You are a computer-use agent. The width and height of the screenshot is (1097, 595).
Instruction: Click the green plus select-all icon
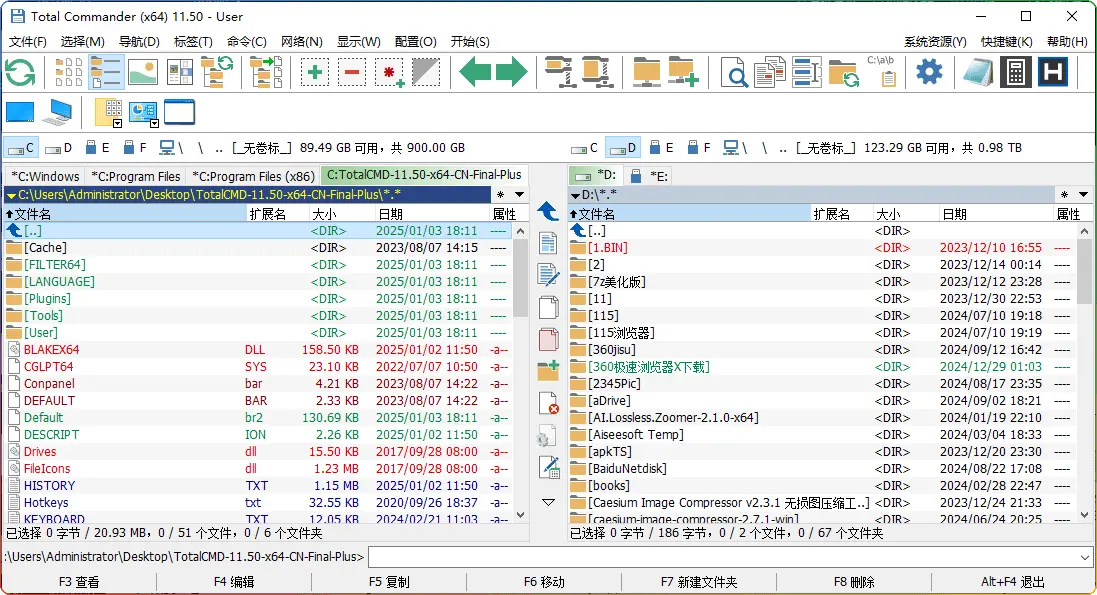click(x=315, y=72)
